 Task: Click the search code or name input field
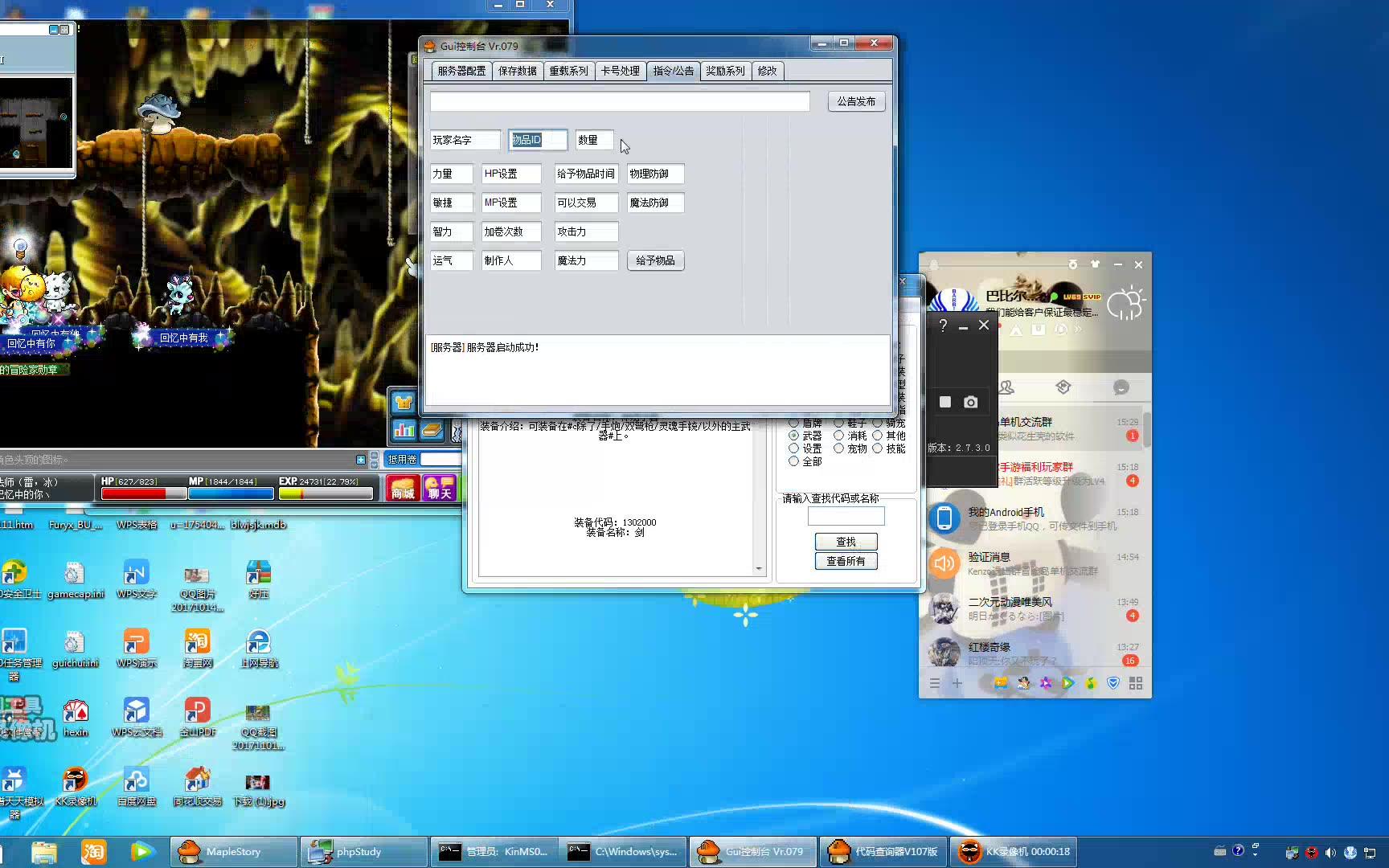846,516
